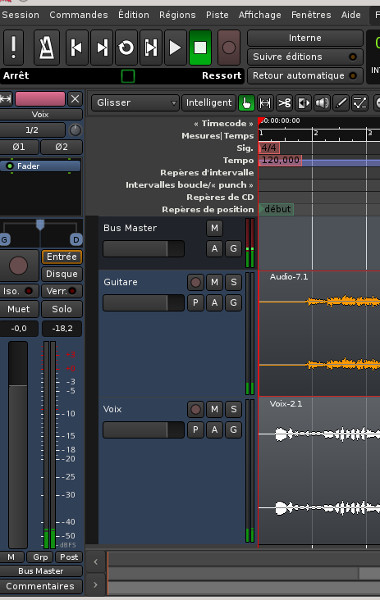Image resolution: width=380 pixels, height=600 pixels.
Task: Toggle the metronome click icon
Action: (47, 48)
